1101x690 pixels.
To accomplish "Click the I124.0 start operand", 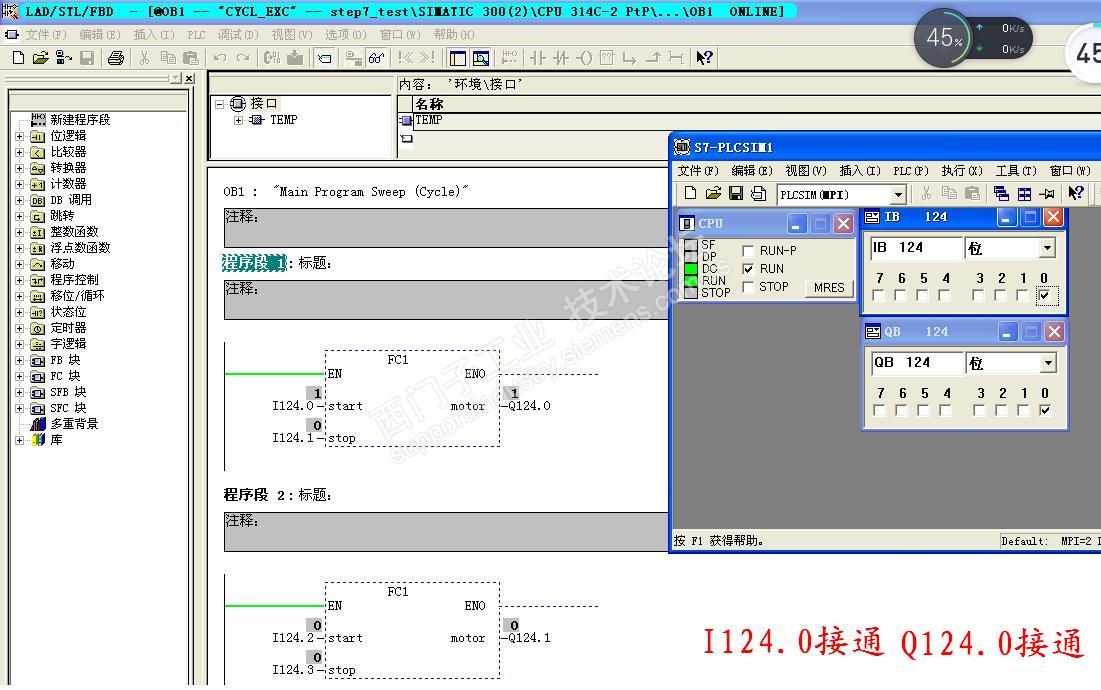I will [293, 406].
